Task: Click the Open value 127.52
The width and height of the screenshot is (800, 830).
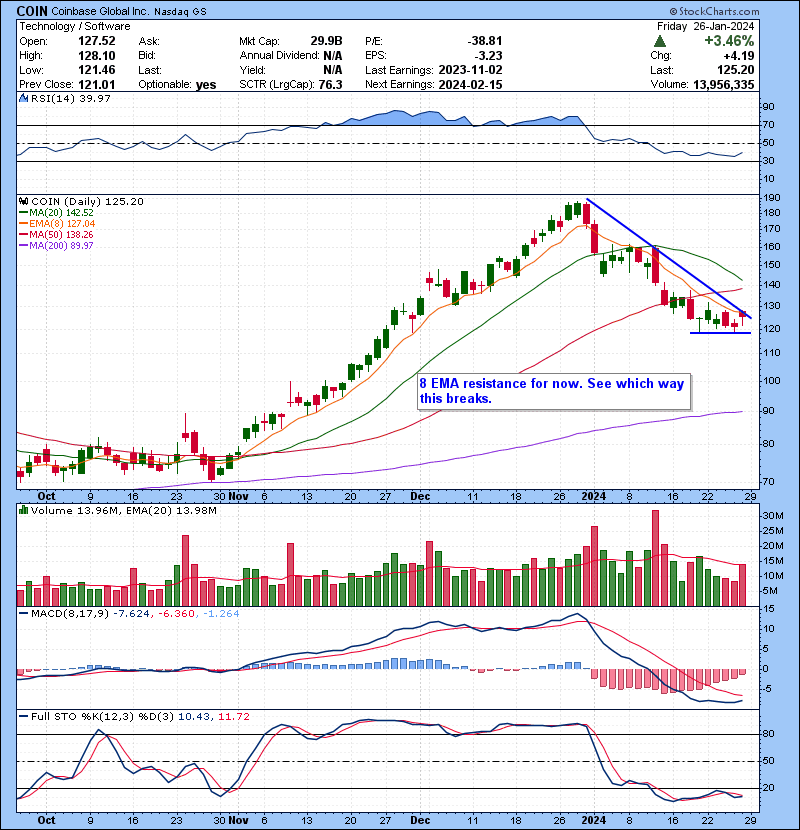Action: coord(97,41)
